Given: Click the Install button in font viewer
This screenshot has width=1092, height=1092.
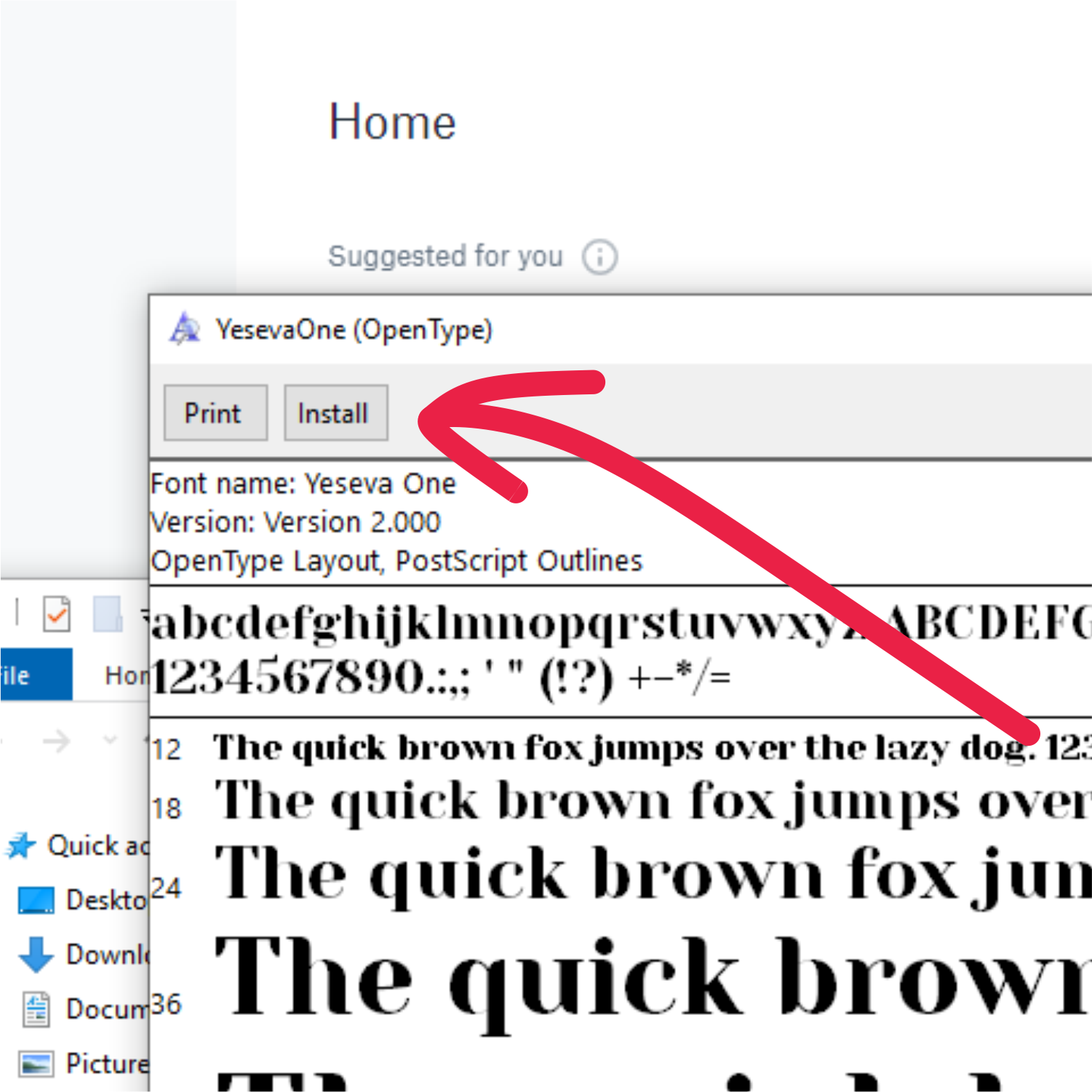Looking at the screenshot, I should [335, 413].
